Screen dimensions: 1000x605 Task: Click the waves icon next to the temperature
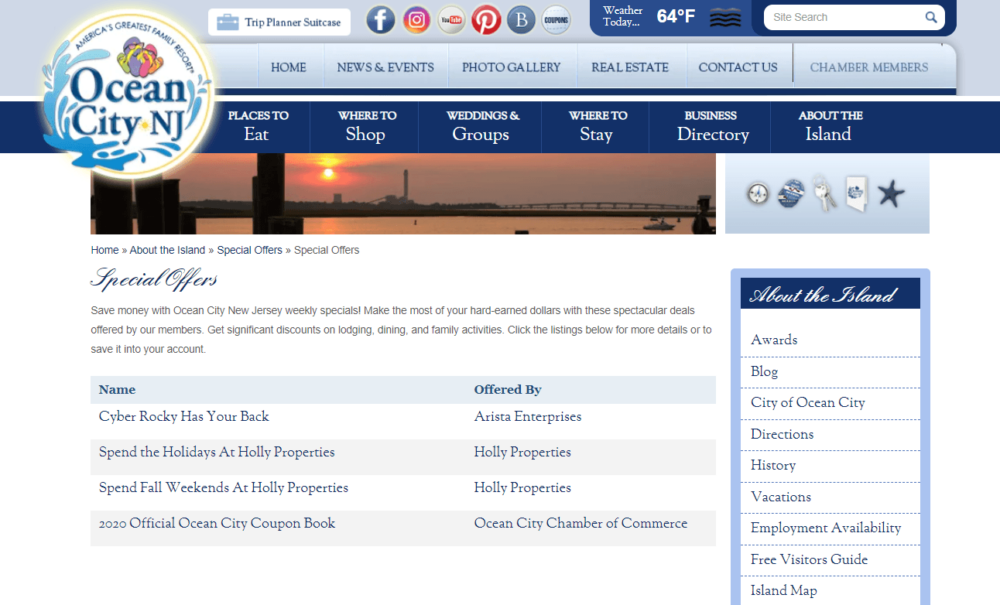click(x=724, y=17)
